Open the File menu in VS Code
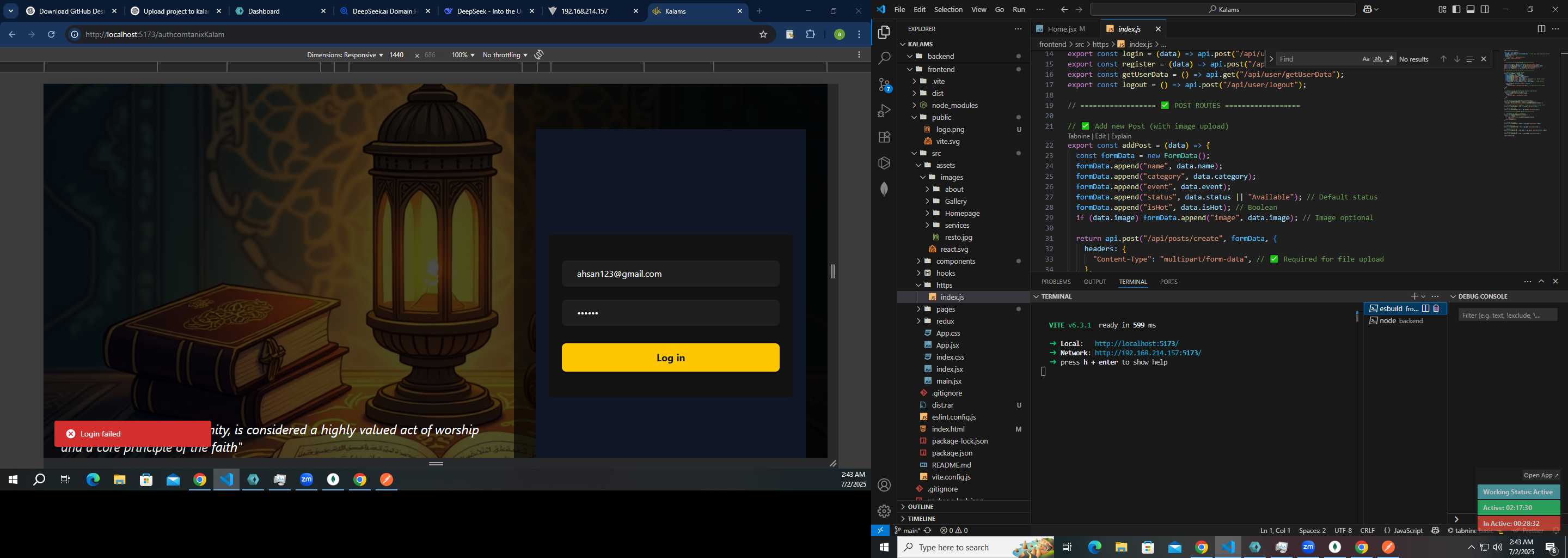 click(x=899, y=10)
